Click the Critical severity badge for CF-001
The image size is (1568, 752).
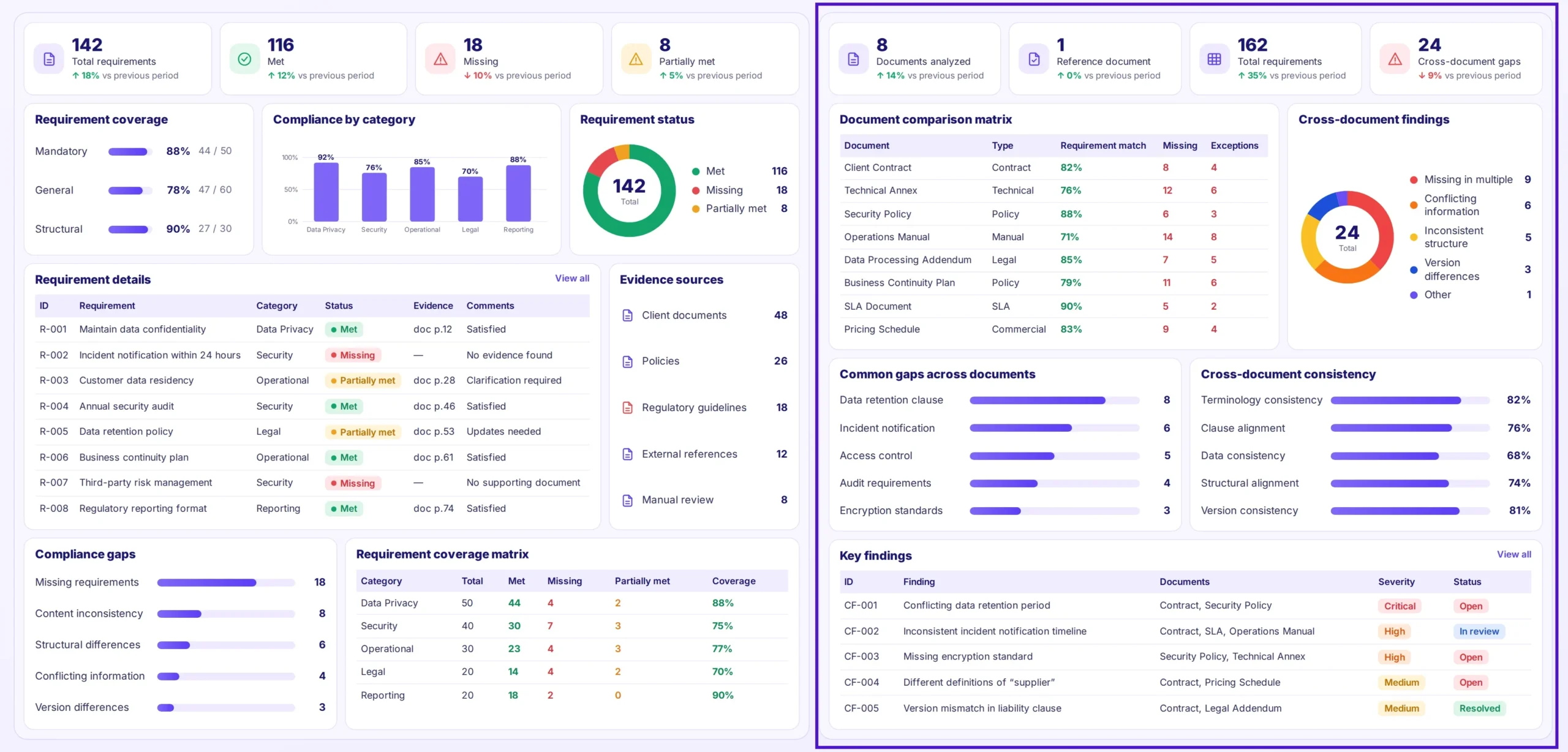1400,606
